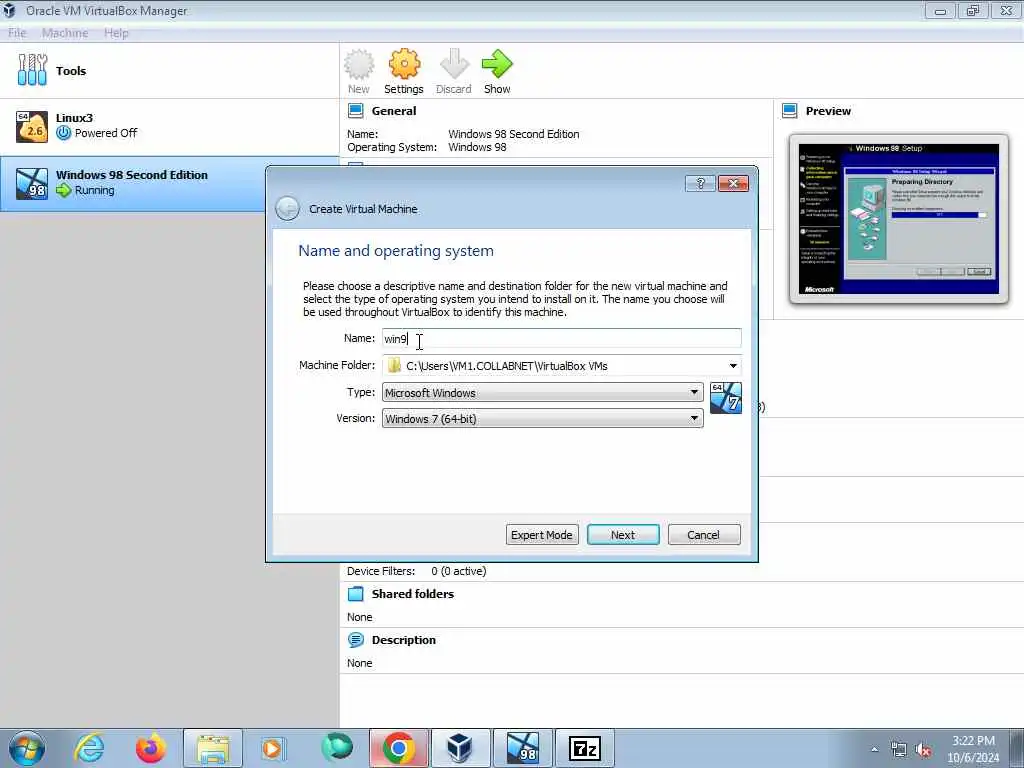Click the Next button

click(x=623, y=535)
